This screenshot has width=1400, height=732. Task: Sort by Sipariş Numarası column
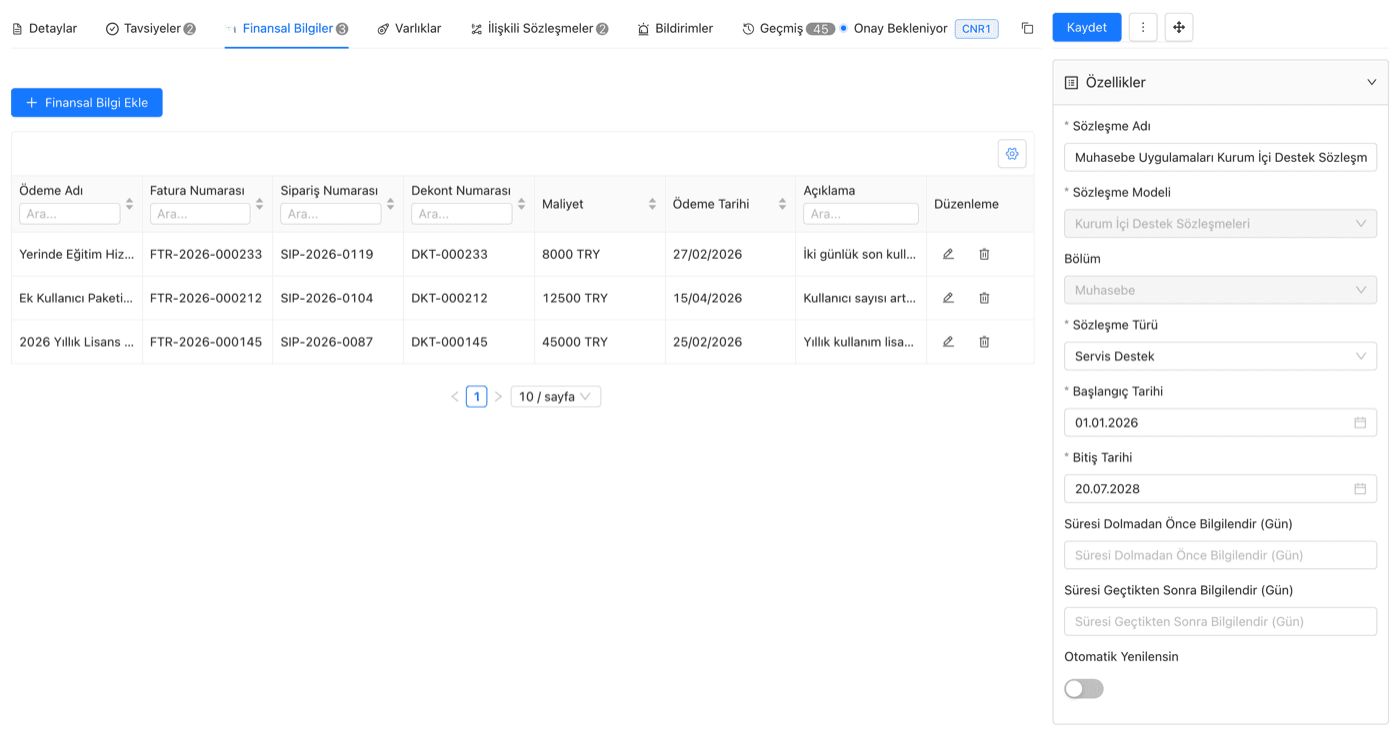click(x=390, y=204)
